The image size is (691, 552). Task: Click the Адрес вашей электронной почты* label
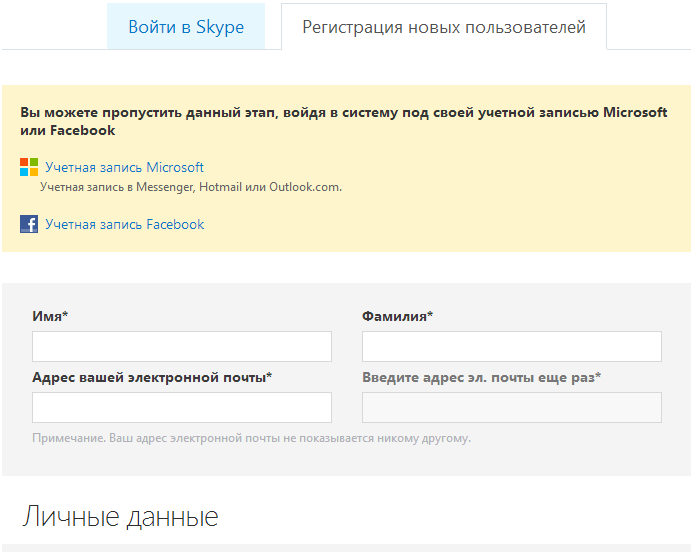(152, 378)
